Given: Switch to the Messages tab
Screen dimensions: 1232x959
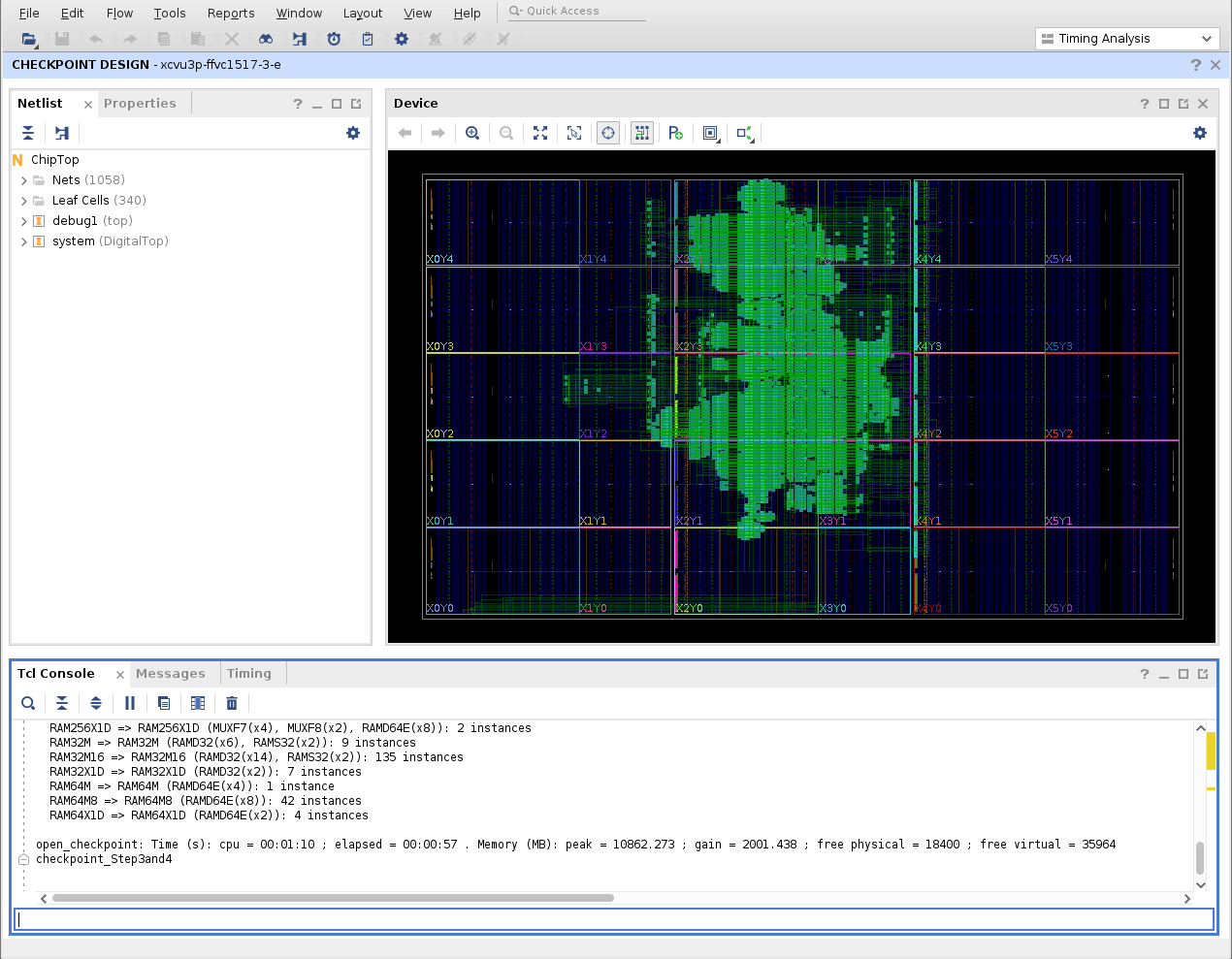Looking at the screenshot, I should (x=171, y=674).
